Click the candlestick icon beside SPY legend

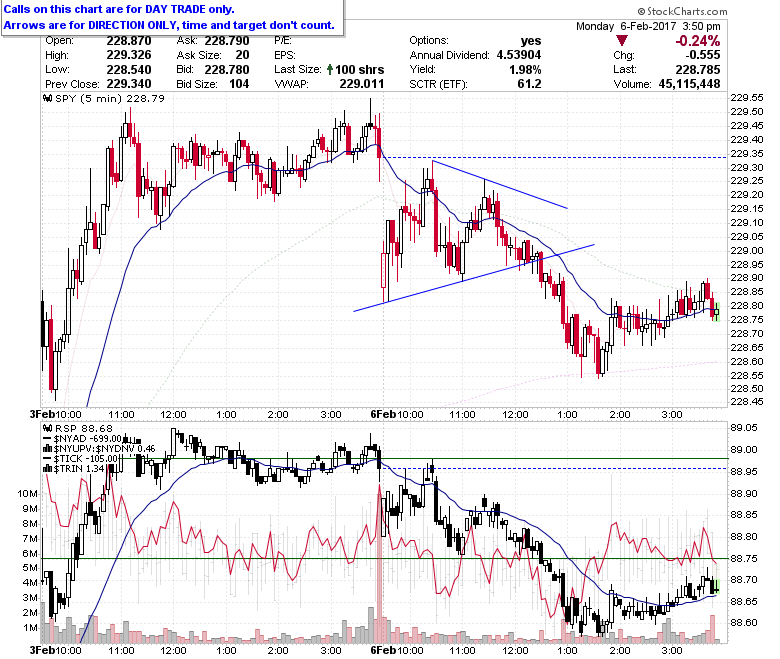(48, 98)
